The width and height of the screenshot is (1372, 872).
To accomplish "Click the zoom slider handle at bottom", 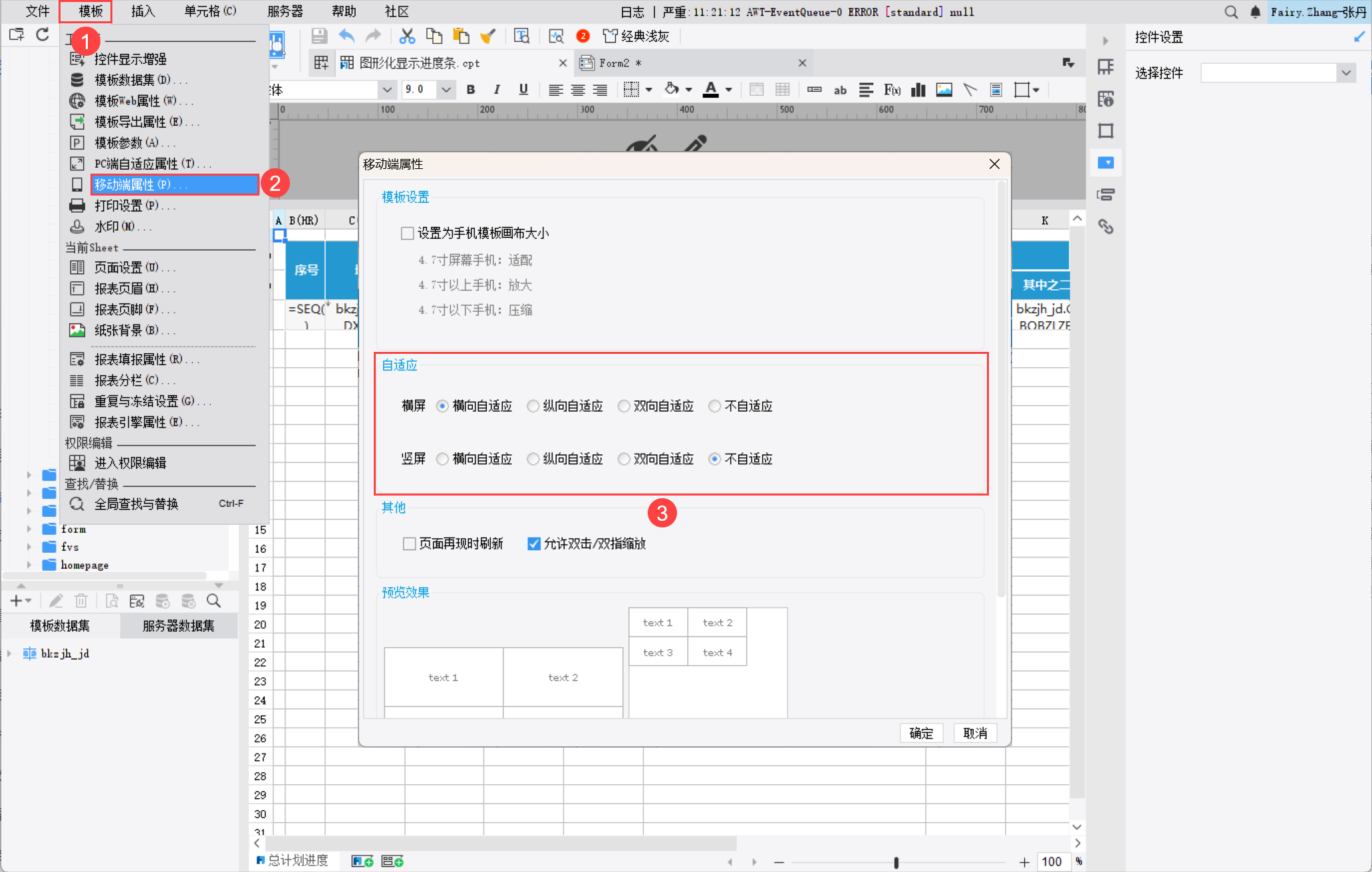I will point(896,863).
